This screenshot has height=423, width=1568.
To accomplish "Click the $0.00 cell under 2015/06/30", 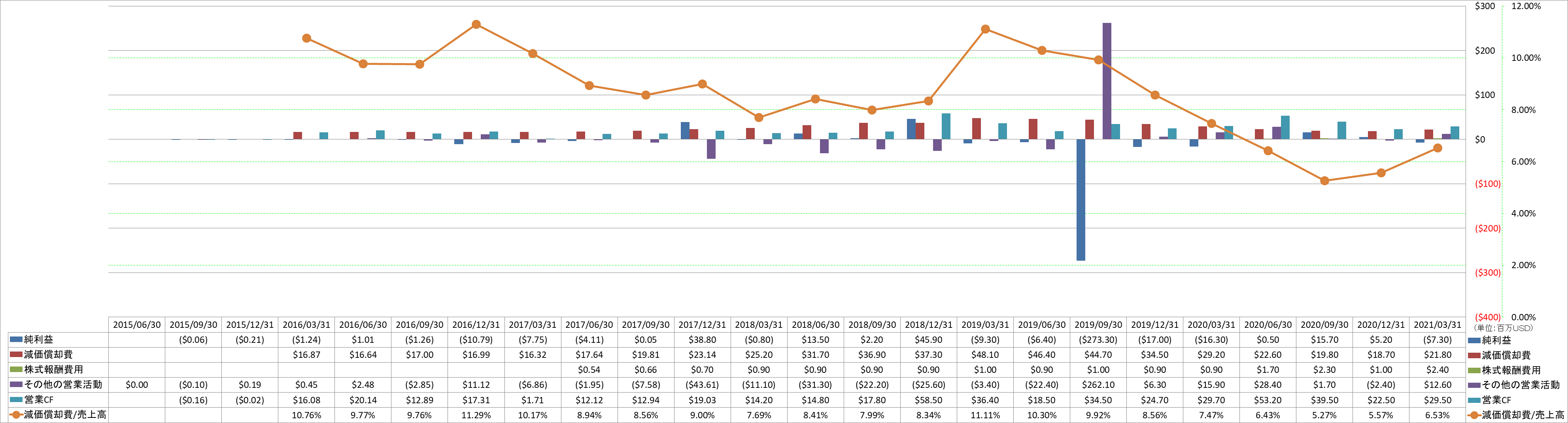I will [137, 385].
